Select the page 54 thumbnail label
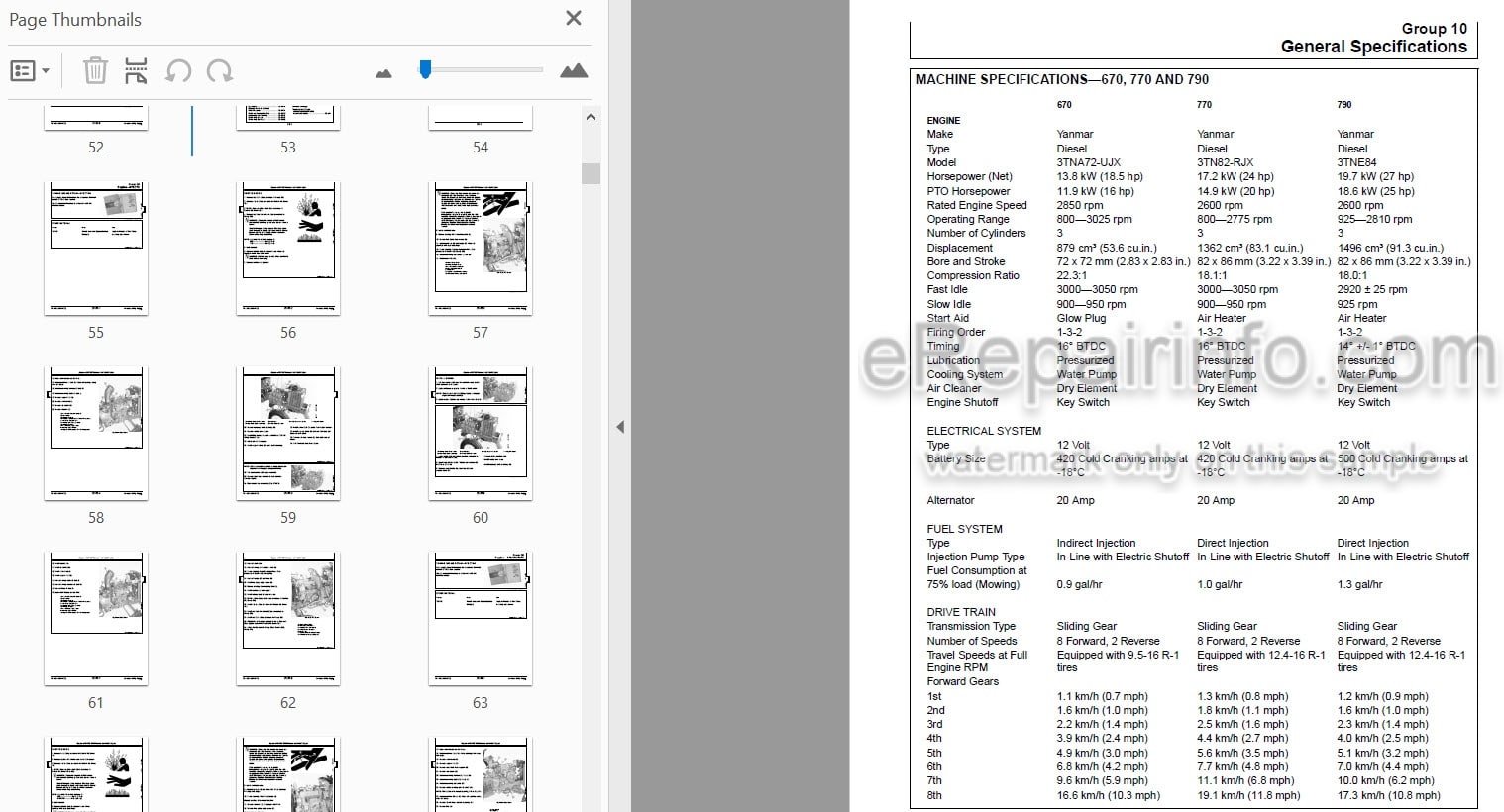The width and height of the screenshot is (1504, 812). pyautogui.click(x=481, y=148)
